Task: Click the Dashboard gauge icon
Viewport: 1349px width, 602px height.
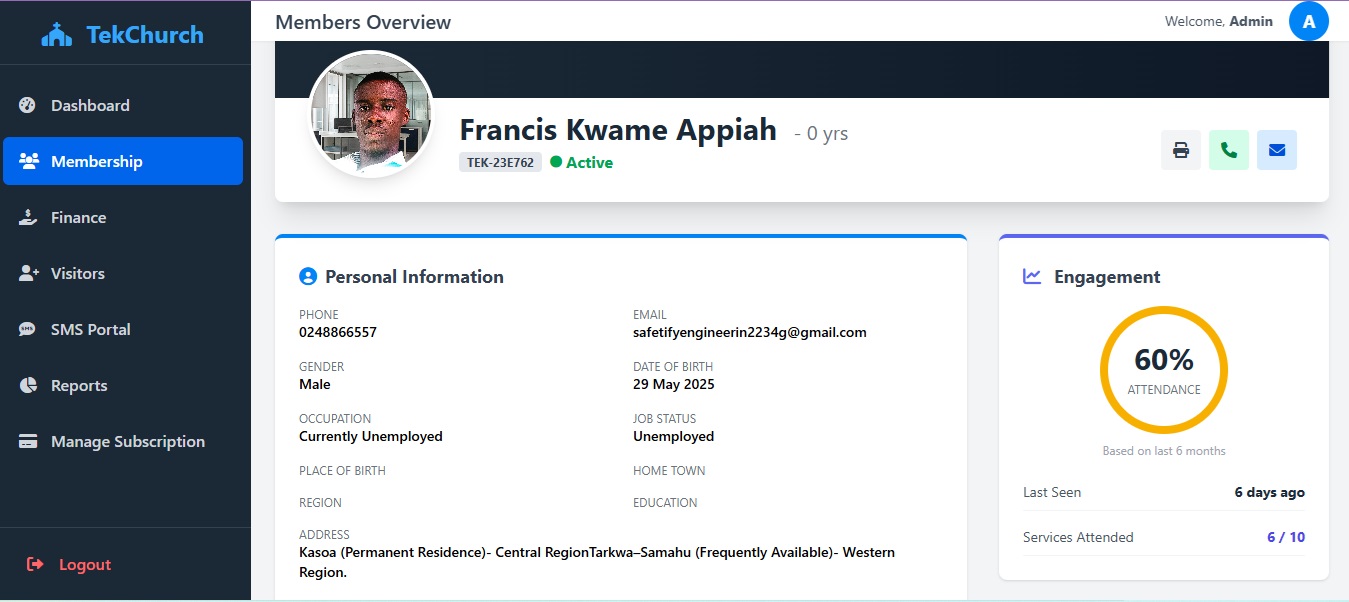Action: click(28, 105)
